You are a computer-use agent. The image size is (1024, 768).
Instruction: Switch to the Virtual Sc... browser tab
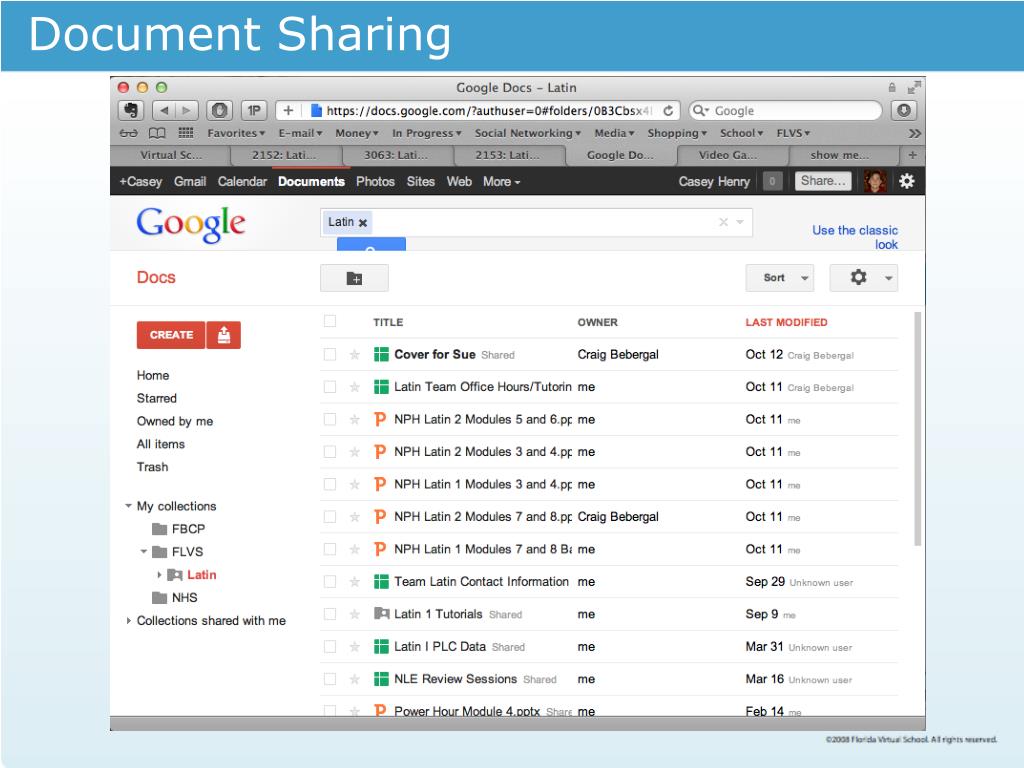pos(171,155)
